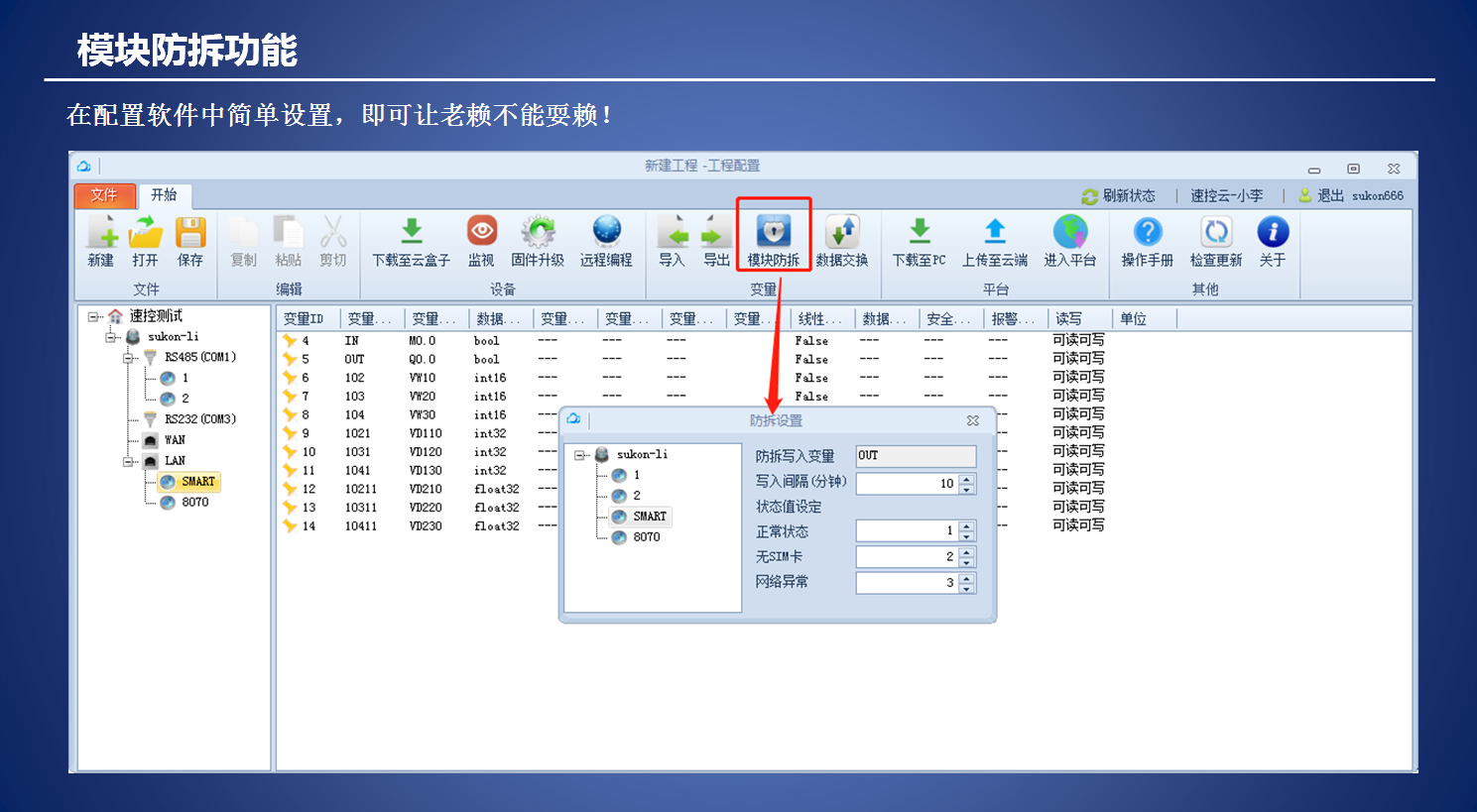This screenshot has width=1477, height=812.
Task: Increase 写入间隔 value with up arrow
Action: [x=967, y=479]
